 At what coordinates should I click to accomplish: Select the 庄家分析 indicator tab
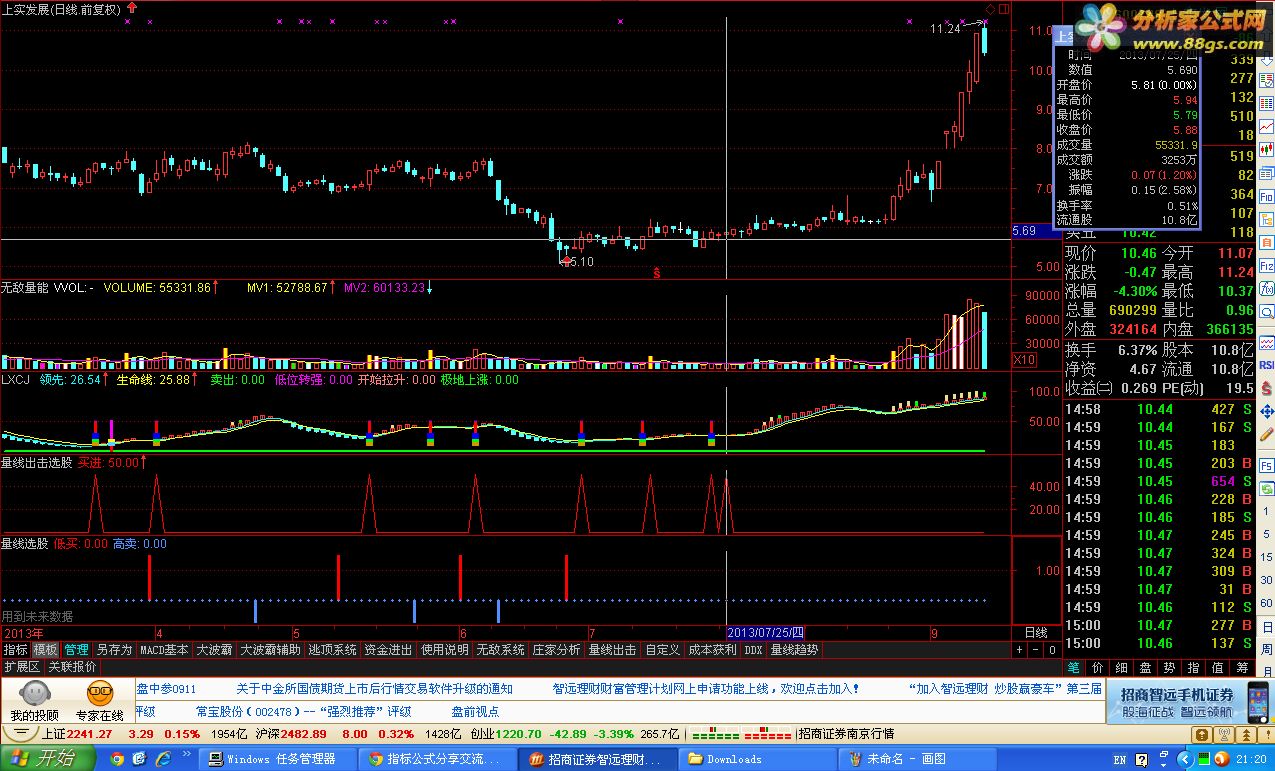point(556,650)
